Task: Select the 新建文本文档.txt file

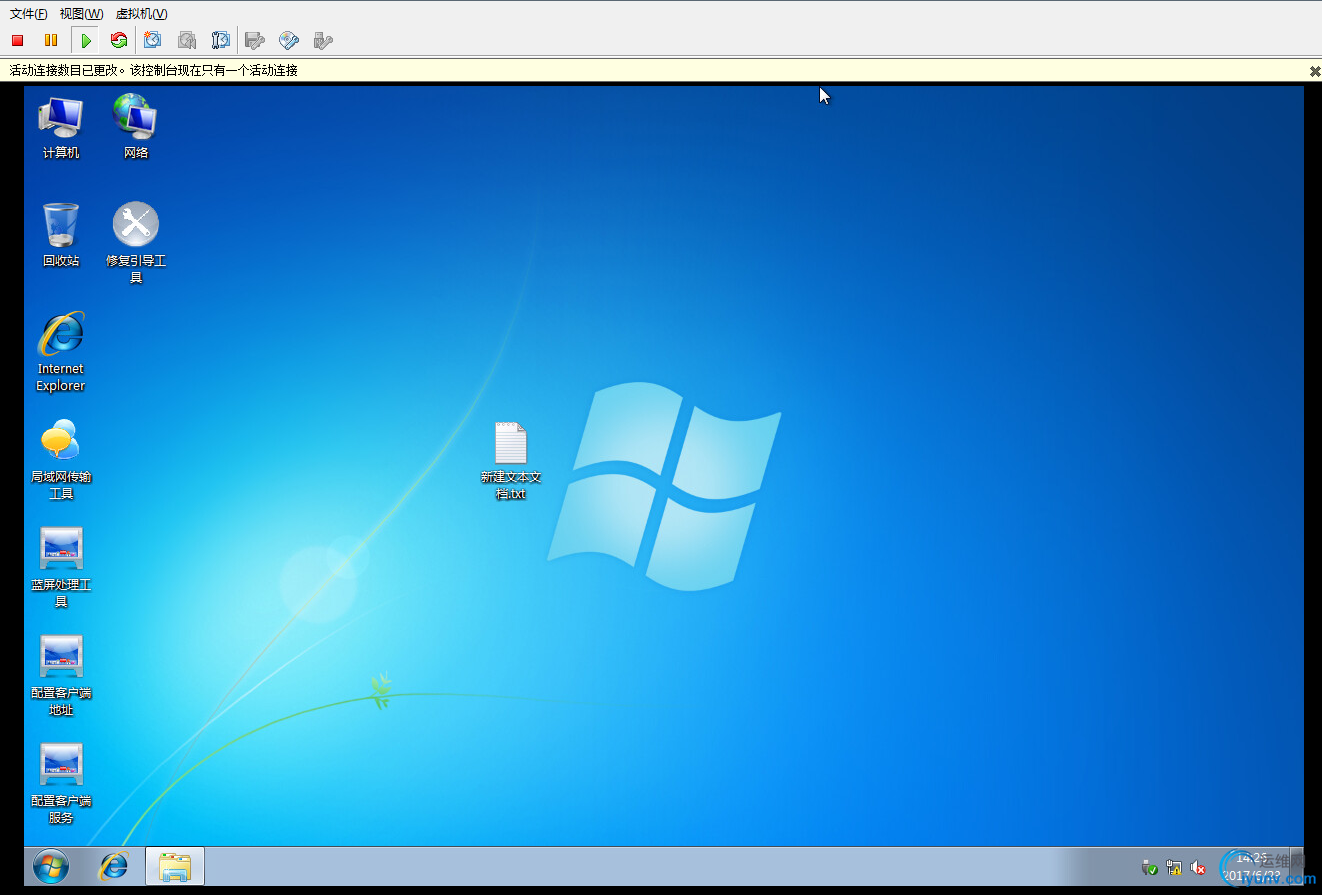Action: (511, 461)
